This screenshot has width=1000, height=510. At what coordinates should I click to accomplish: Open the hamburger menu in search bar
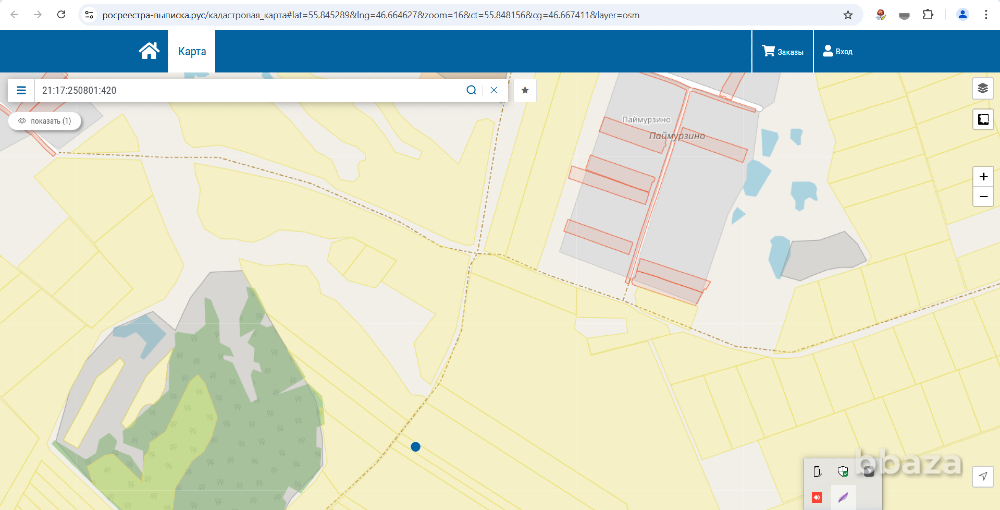(x=21, y=90)
